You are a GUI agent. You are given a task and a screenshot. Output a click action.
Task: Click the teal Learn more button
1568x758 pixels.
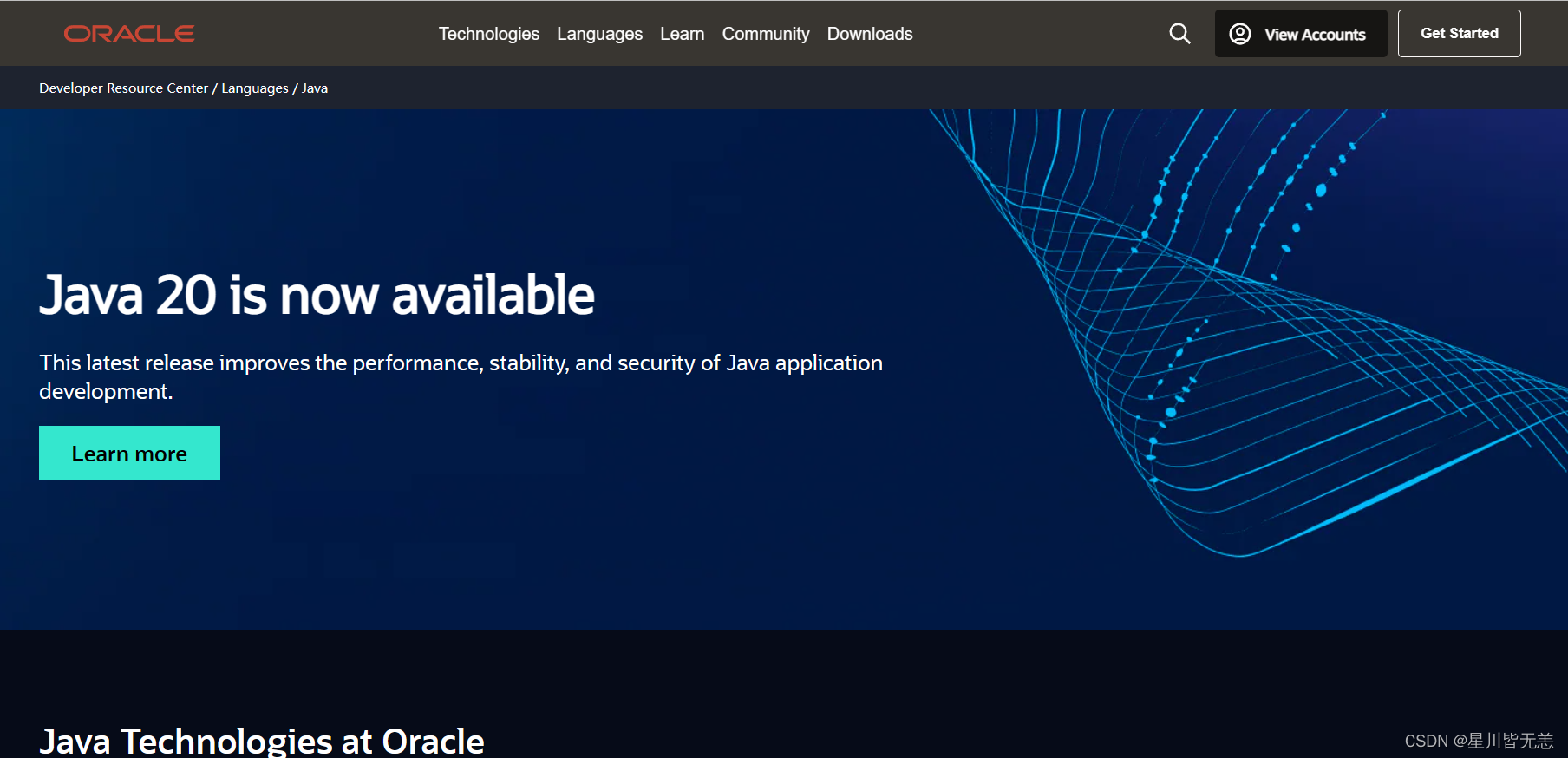(x=129, y=454)
